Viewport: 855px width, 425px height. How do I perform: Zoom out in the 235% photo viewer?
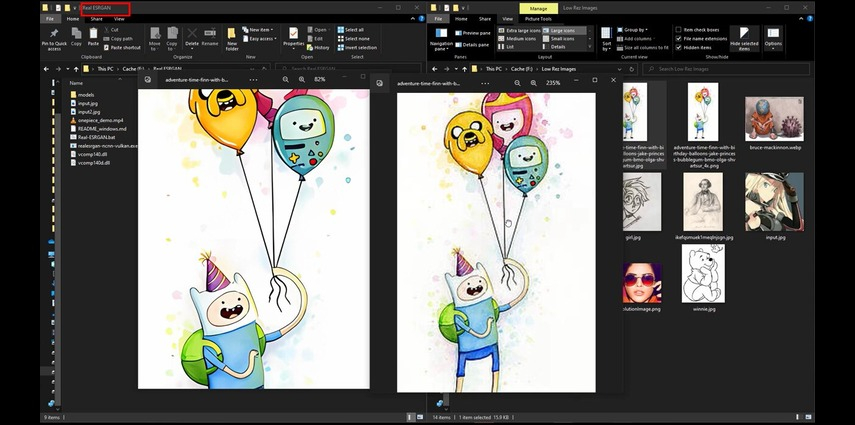pos(517,83)
